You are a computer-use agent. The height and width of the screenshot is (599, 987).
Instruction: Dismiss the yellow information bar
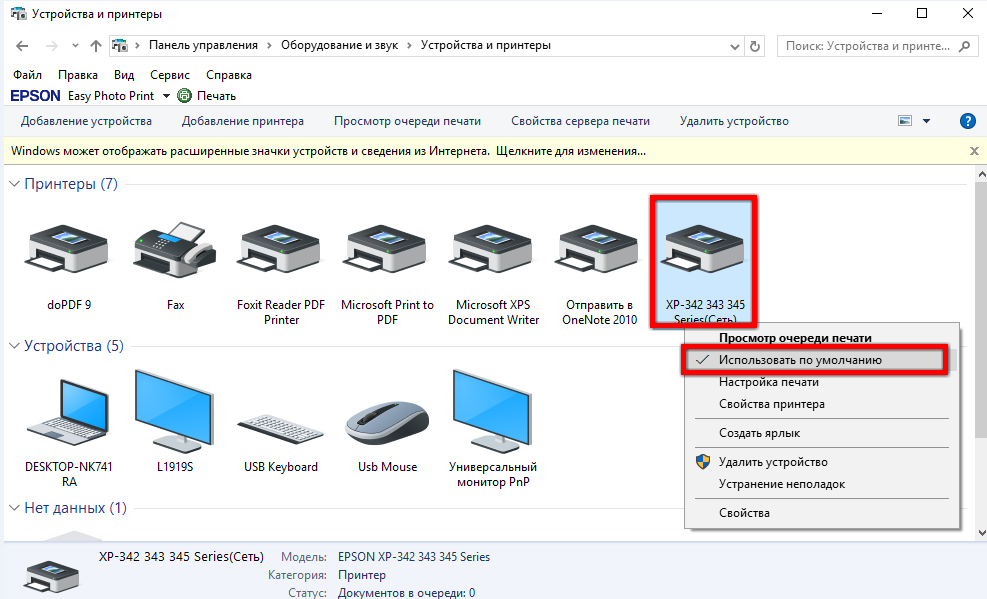coord(974,151)
